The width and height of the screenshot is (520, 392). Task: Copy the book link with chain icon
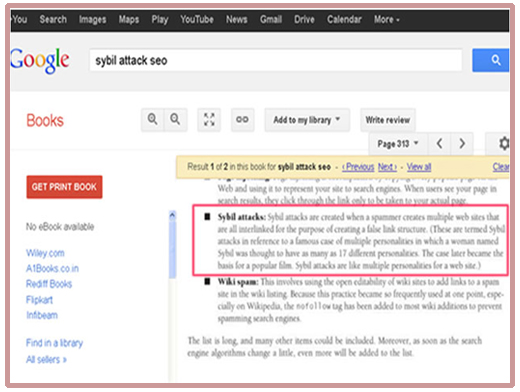[242, 119]
